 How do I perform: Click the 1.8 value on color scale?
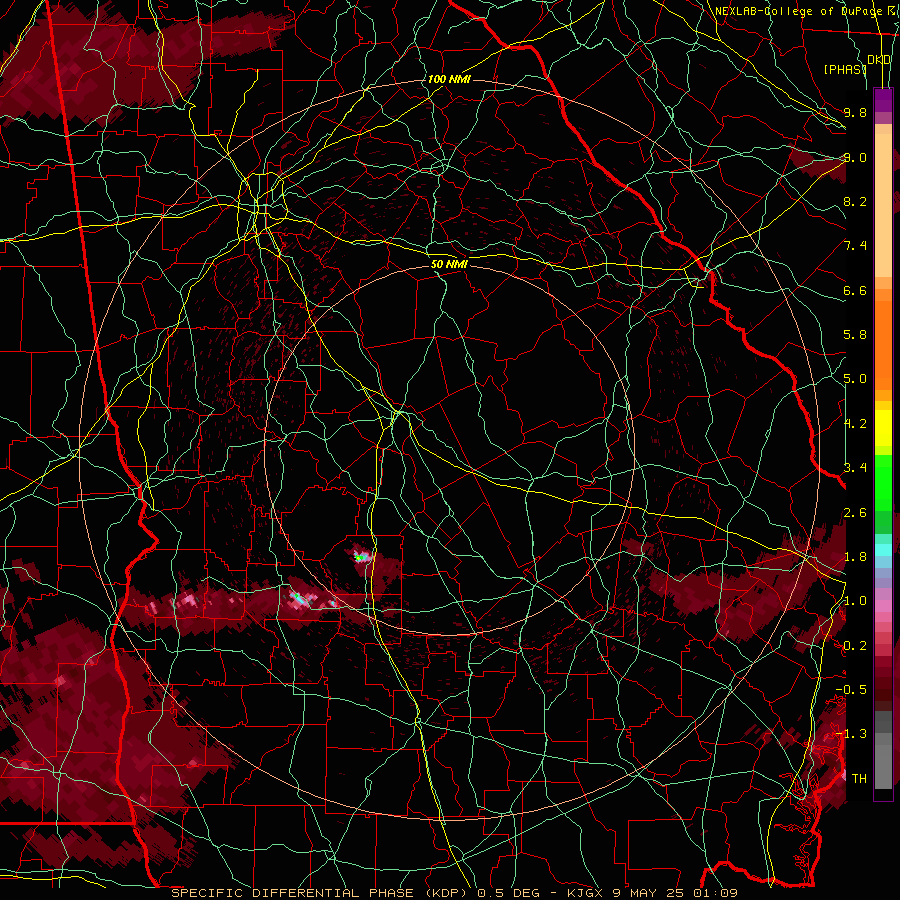[855, 557]
